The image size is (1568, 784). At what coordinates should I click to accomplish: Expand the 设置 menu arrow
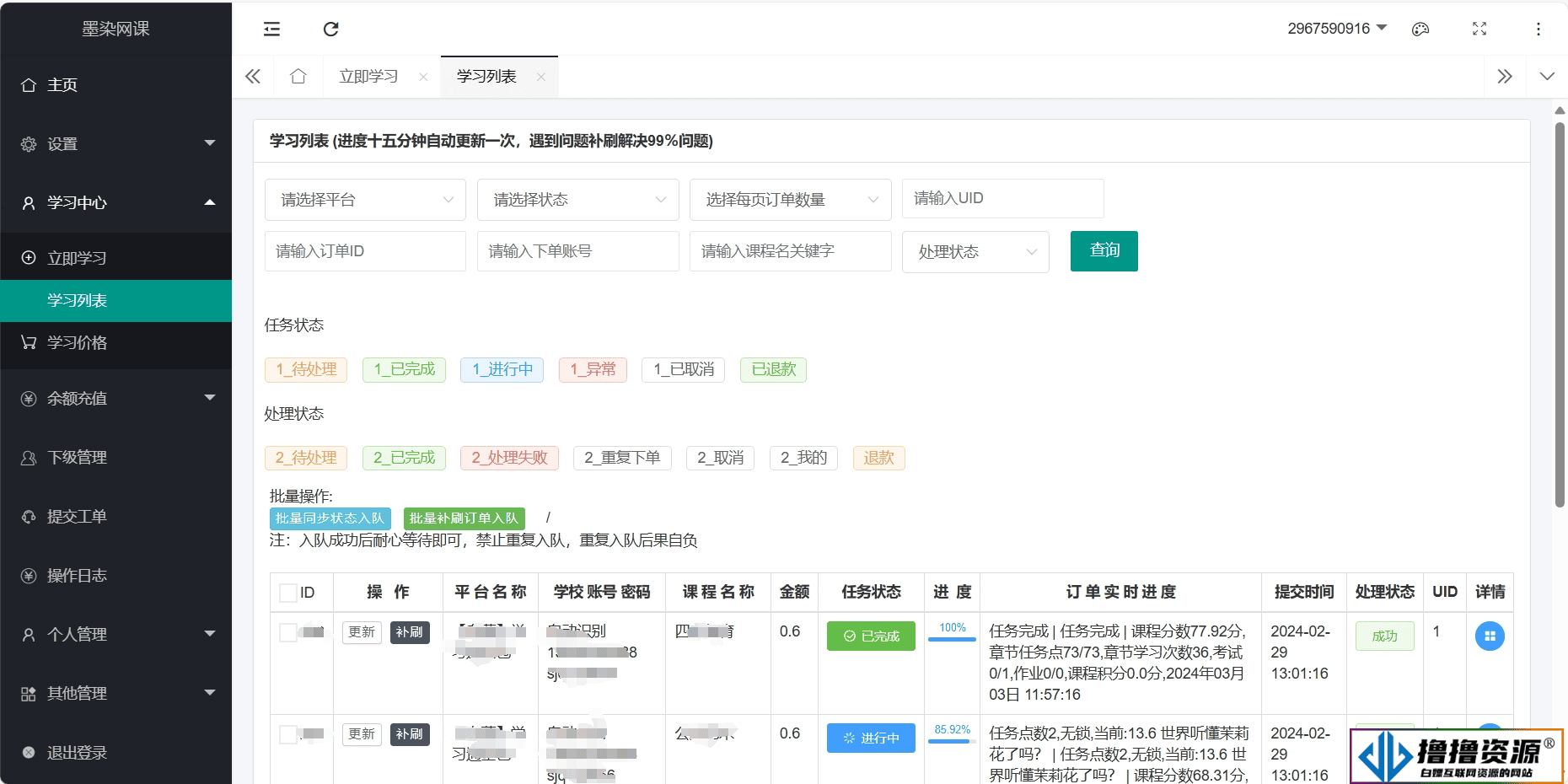coord(210,143)
